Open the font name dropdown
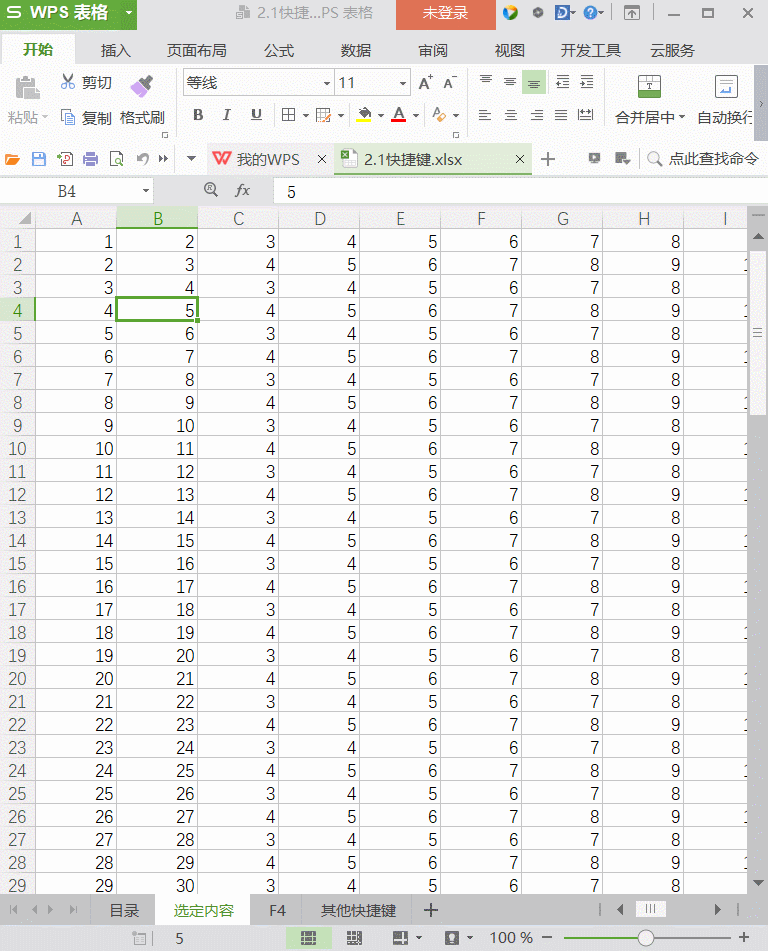Screen dimensions: 768x951 click(x=327, y=84)
